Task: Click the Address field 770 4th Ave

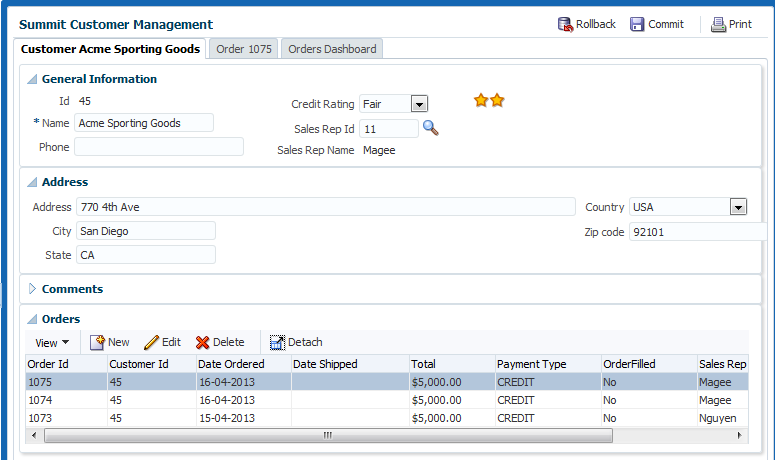Action: pyautogui.click(x=326, y=207)
